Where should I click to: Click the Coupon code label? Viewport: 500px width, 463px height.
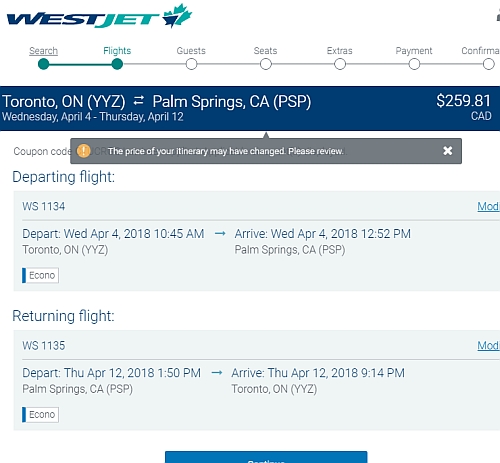(42, 151)
